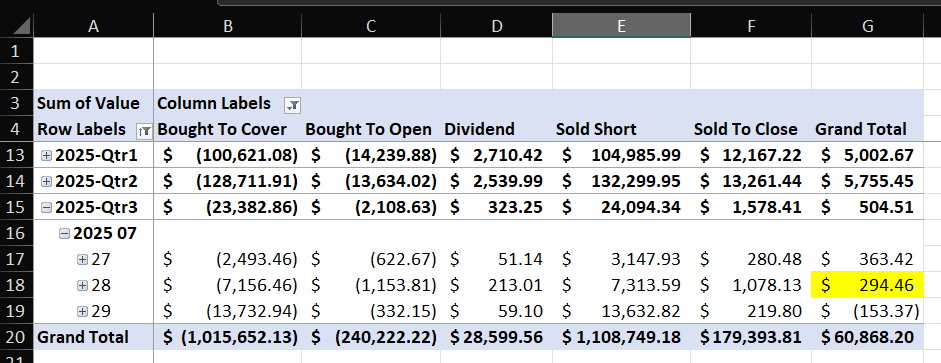The image size is (941, 363).
Task: Select row 2 header
Action: [17, 77]
